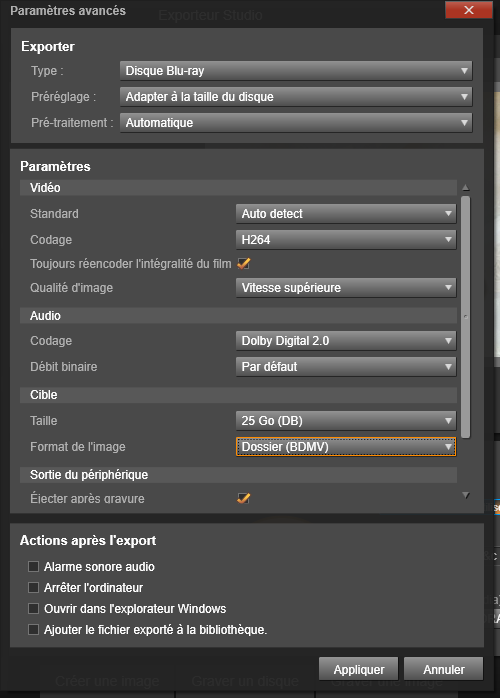
Task: Click the scroll-up arrow of Paramètres list
Action: (x=466, y=187)
